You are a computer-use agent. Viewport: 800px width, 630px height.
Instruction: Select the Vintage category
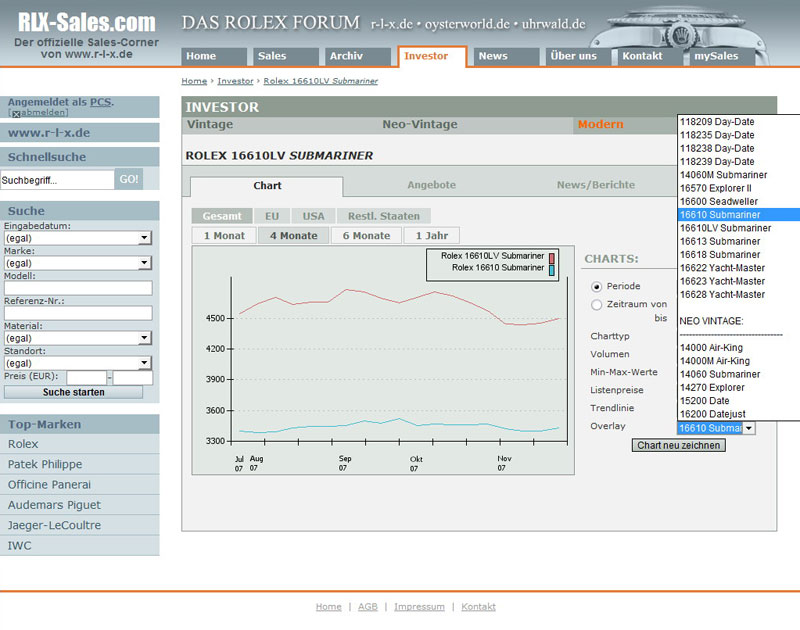210,124
